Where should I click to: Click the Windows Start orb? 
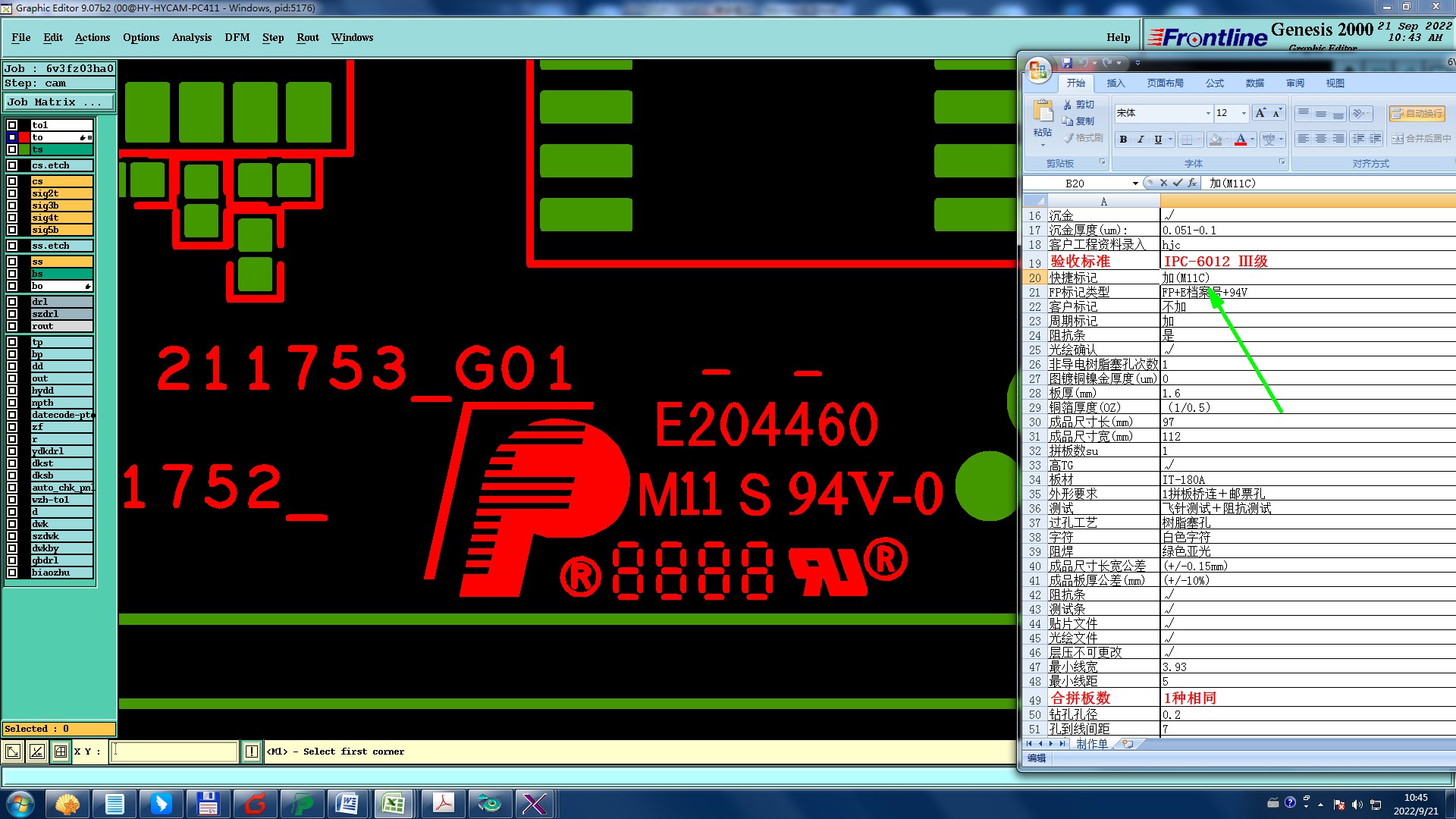[x=20, y=804]
